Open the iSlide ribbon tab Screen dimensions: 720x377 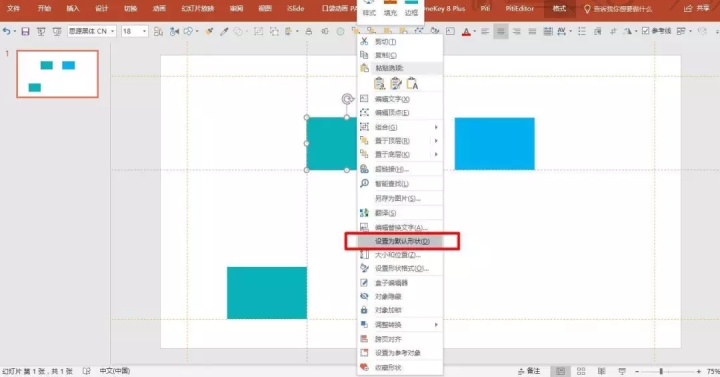click(x=295, y=9)
